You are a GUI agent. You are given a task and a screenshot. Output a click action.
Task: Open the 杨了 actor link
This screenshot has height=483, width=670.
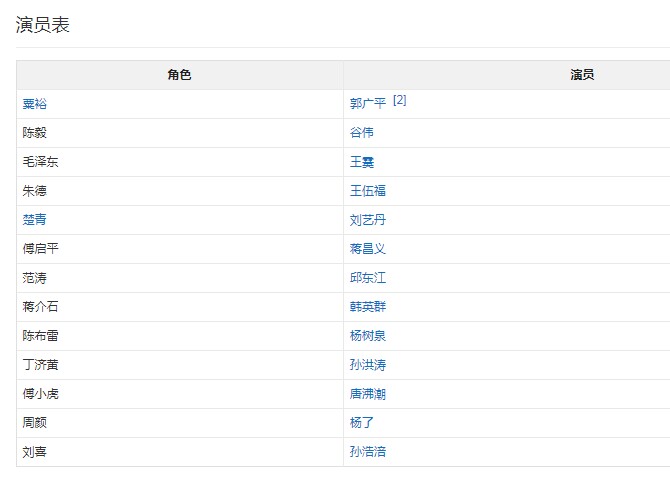361,422
